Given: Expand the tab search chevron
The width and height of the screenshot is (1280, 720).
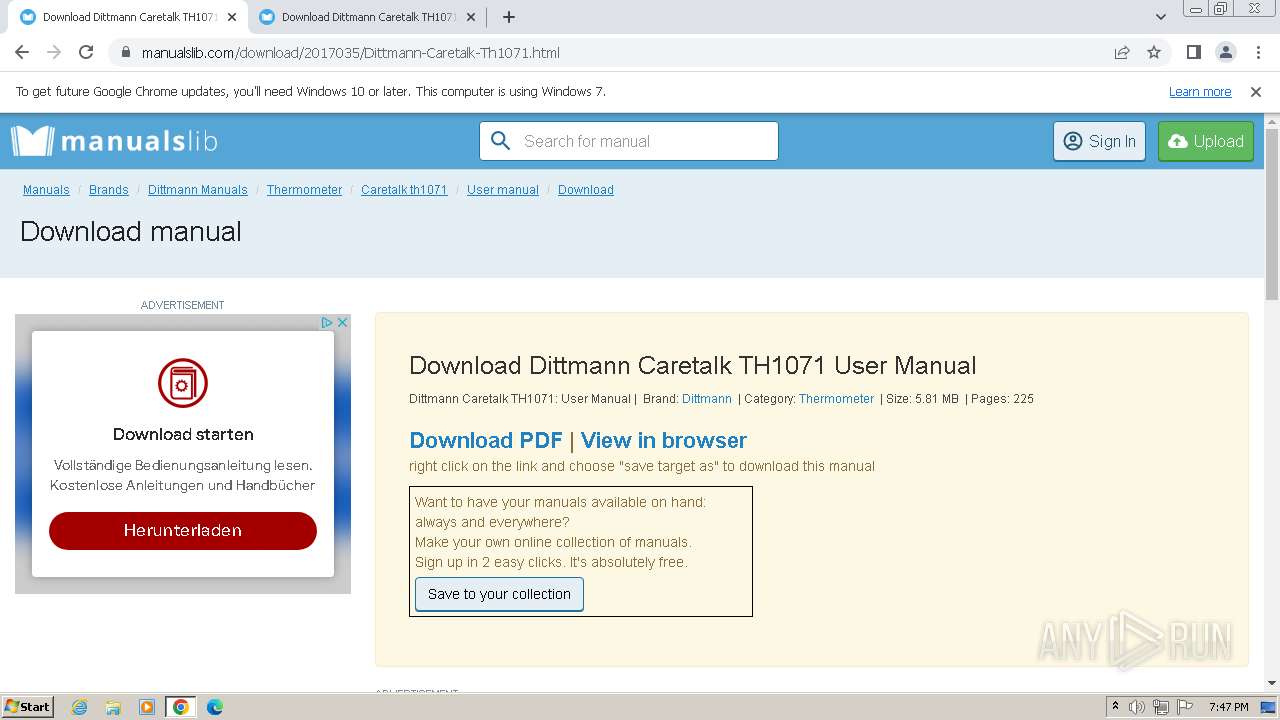Looking at the screenshot, I should coord(1161,17).
